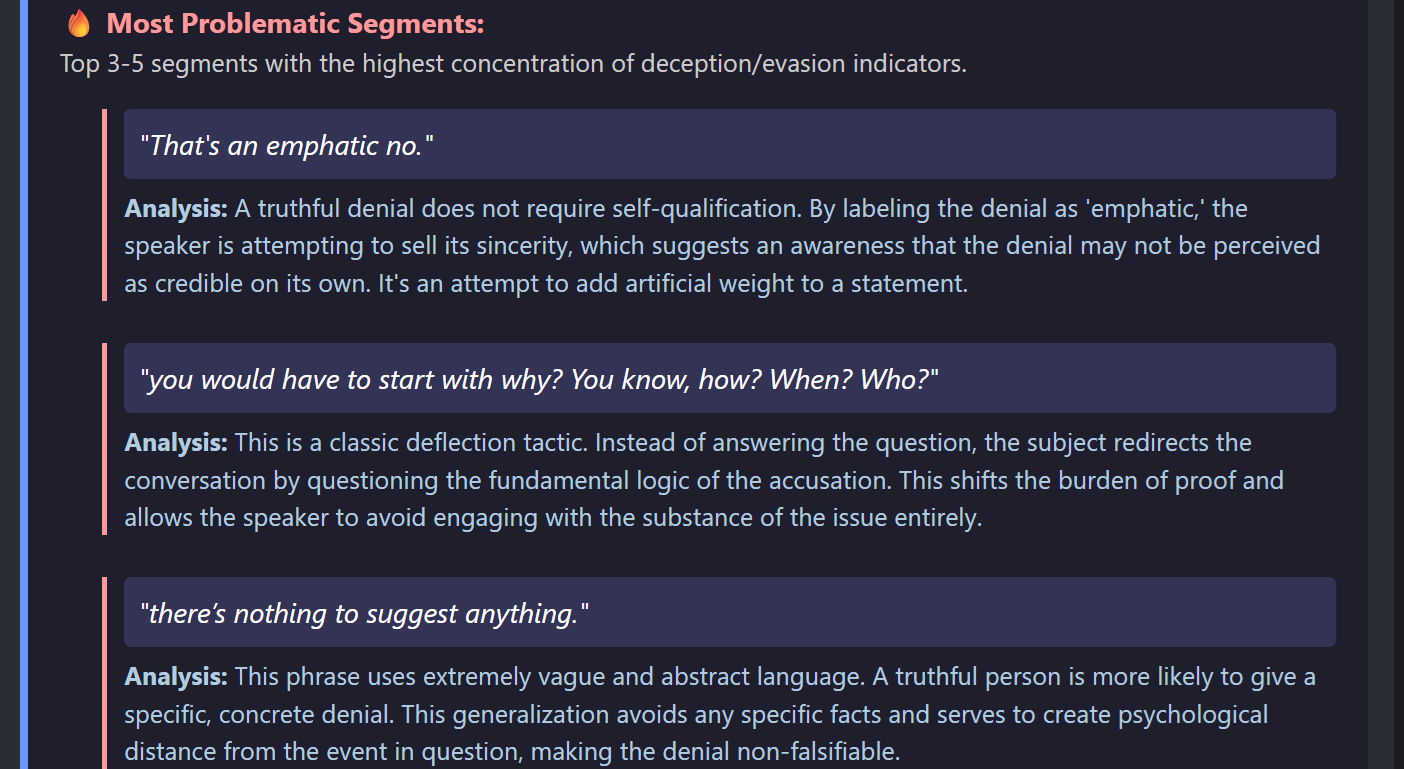1404x769 pixels.
Task: Click the pink bar left of the "nothing to suggest" quote
Action: [x=104, y=672]
